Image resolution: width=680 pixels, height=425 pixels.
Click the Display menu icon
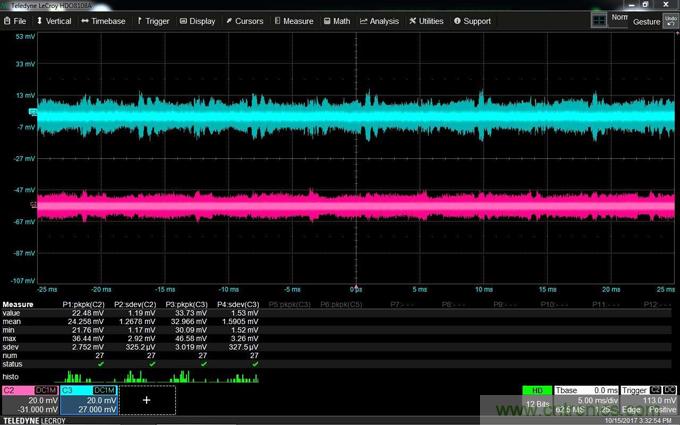click(183, 21)
